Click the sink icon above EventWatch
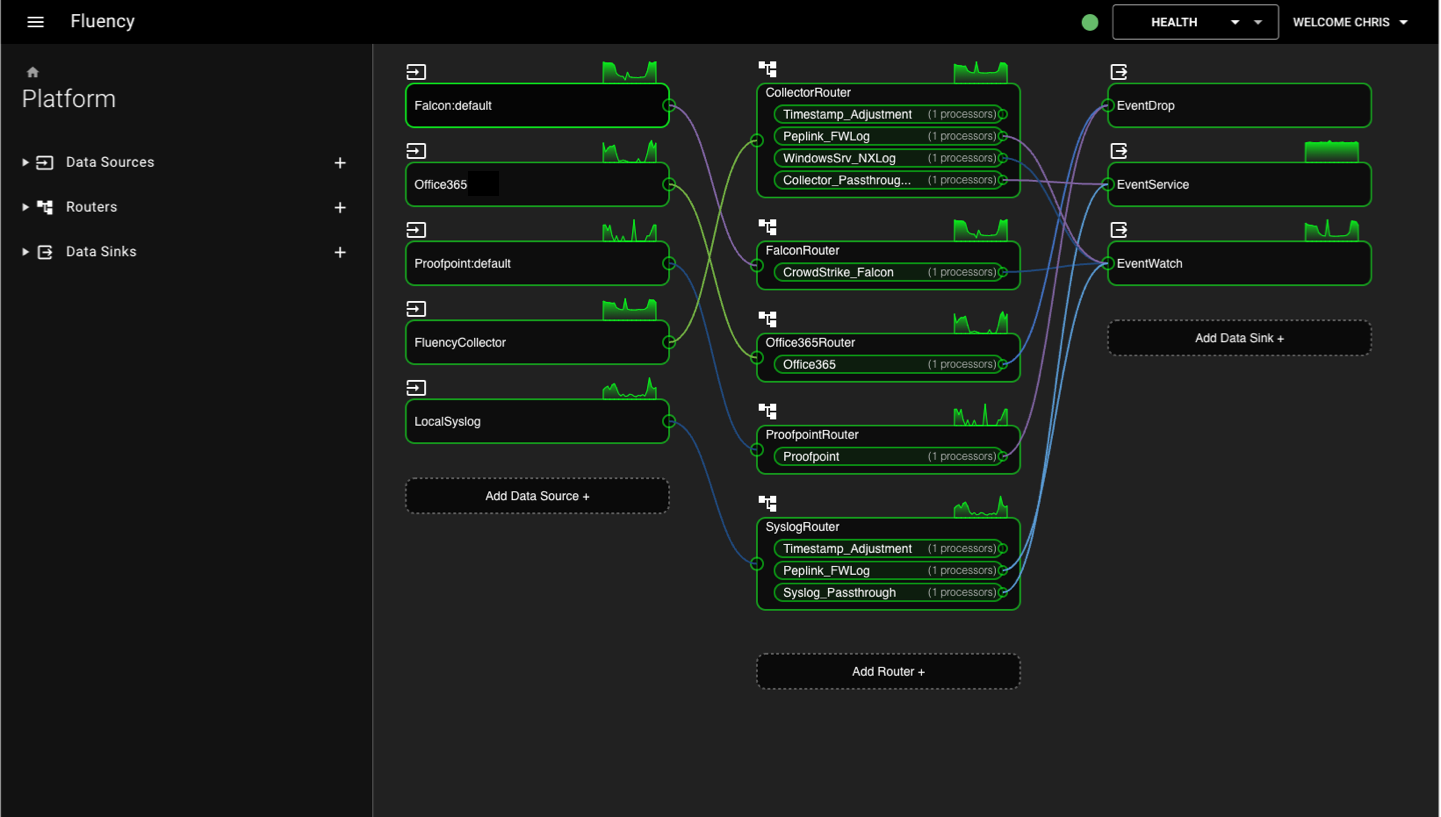This screenshot has width=1441, height=817. point(1119,230)
